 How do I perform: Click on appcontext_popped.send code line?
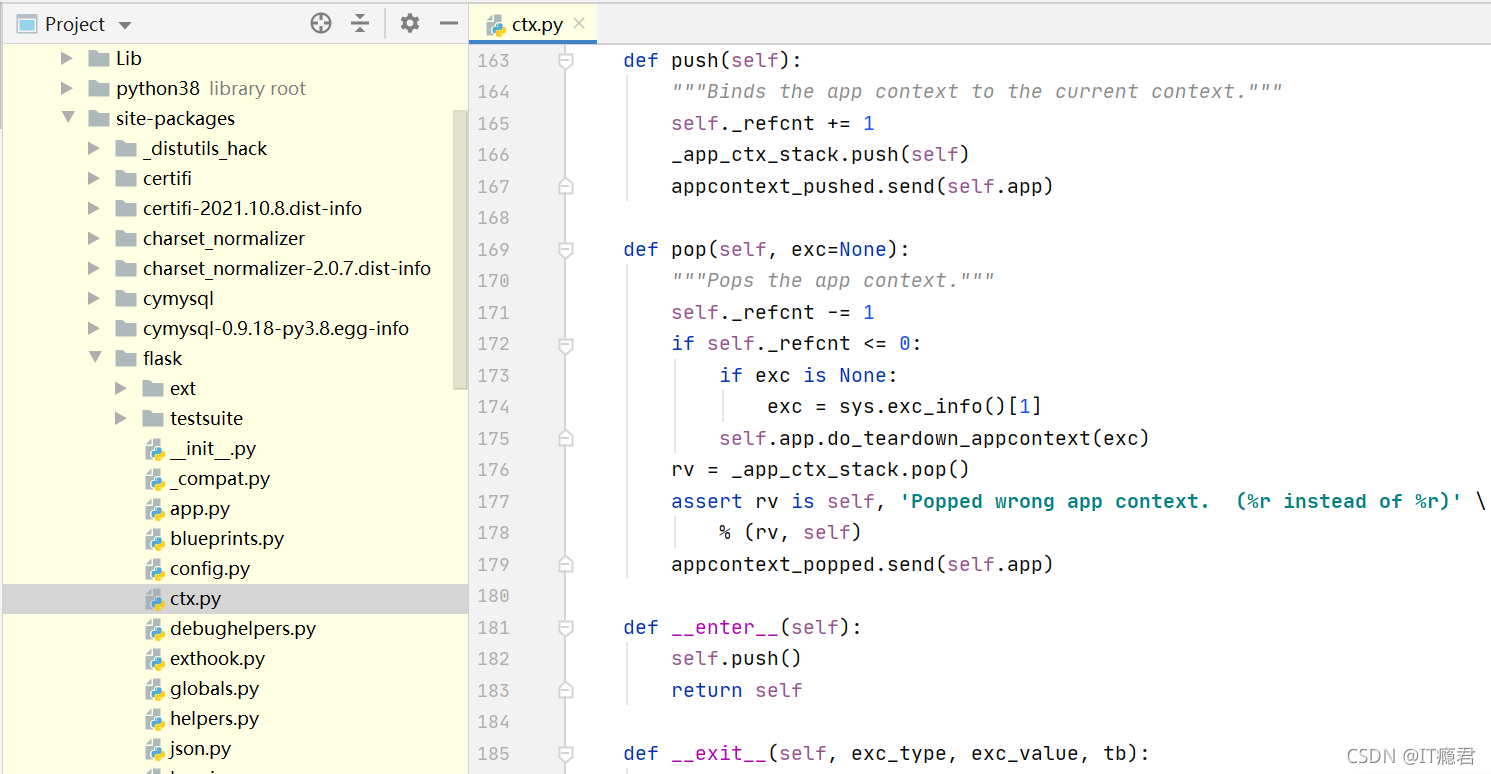coord(862,565)
